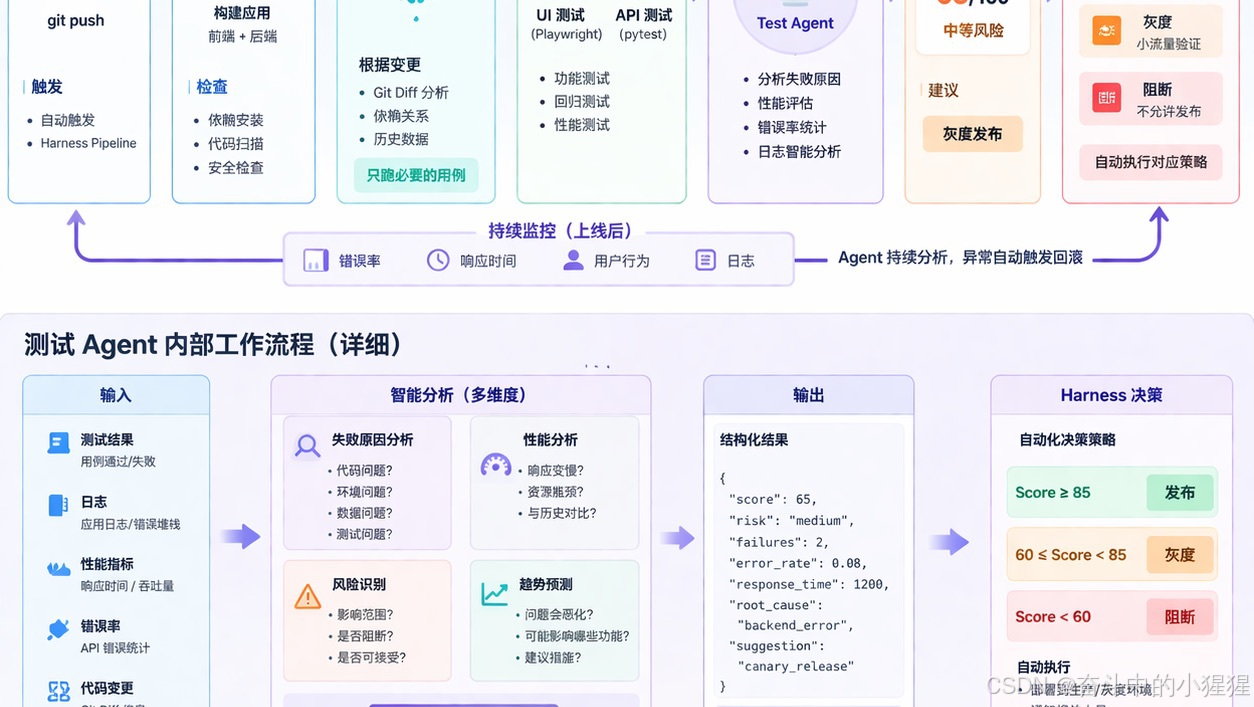Click the 问题会恶化? bullet under 趋势预测
The image size is (1254, 707).
click(x=558, y=614)
